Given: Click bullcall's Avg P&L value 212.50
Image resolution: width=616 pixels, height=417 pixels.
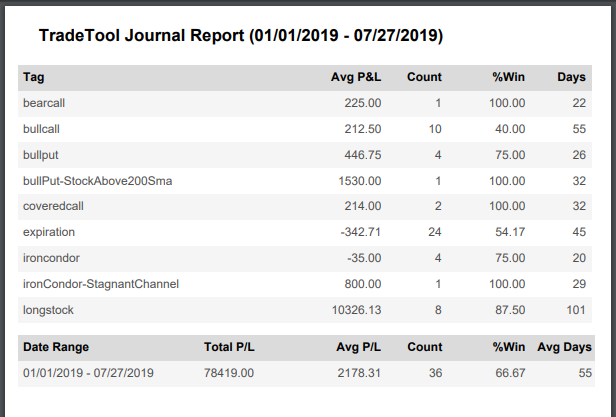Looking at the screenshot, I should pos(363,129).
